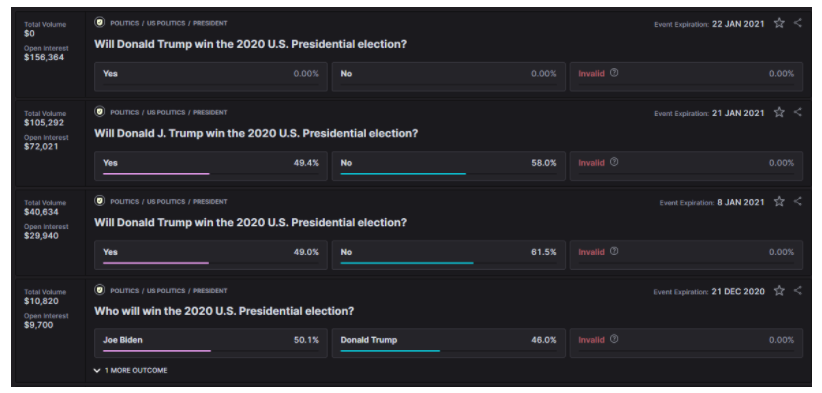The height and width of the screenshot is (393, 822).
Task: Click Invalid help icon in first market
Action: point(614,73)
